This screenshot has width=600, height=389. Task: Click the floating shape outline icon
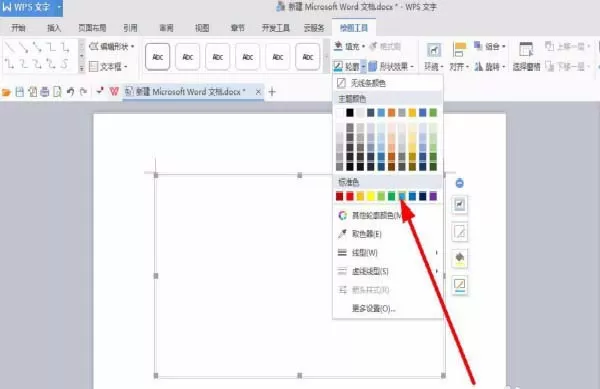[460, 285]
